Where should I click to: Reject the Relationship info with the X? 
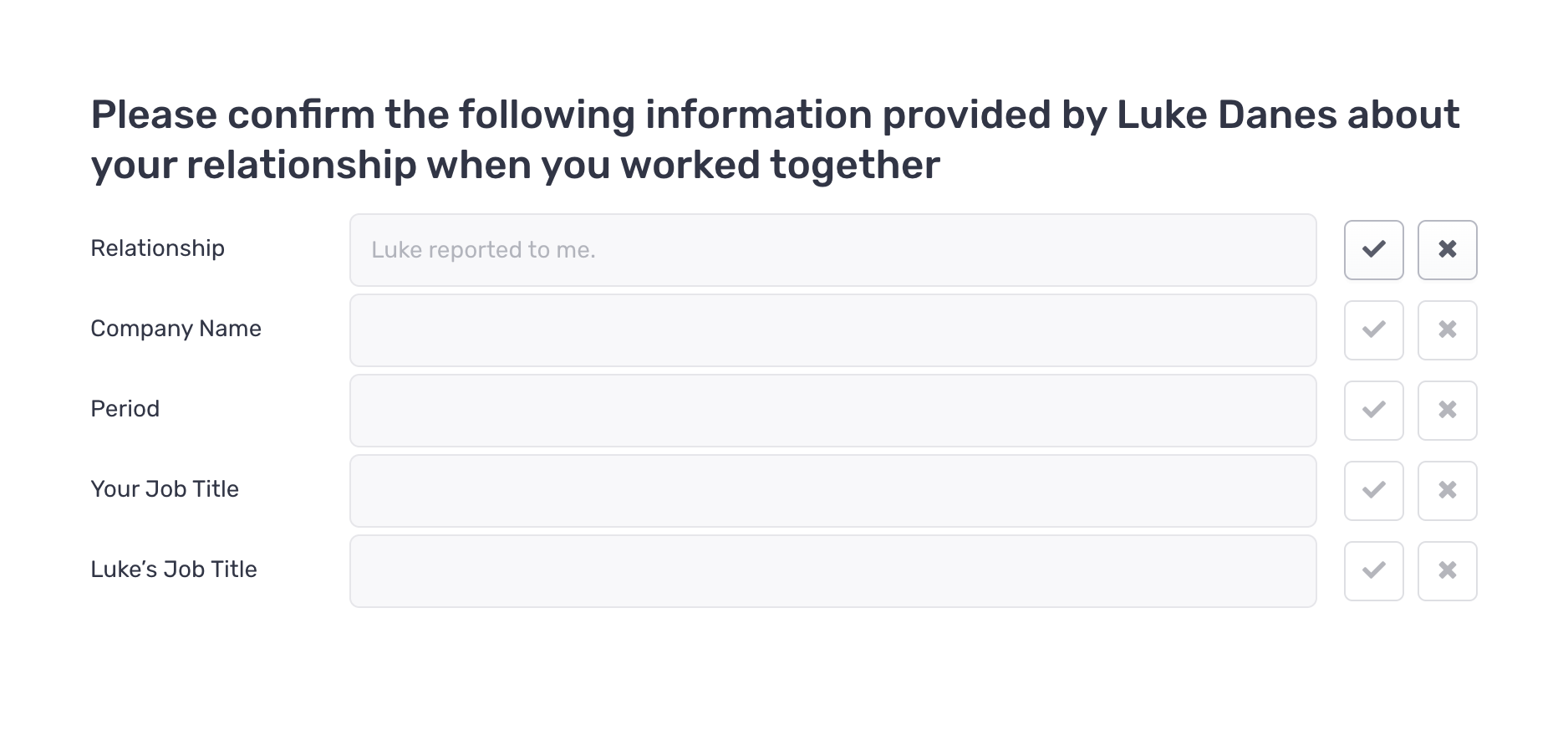pos(1447,249)
